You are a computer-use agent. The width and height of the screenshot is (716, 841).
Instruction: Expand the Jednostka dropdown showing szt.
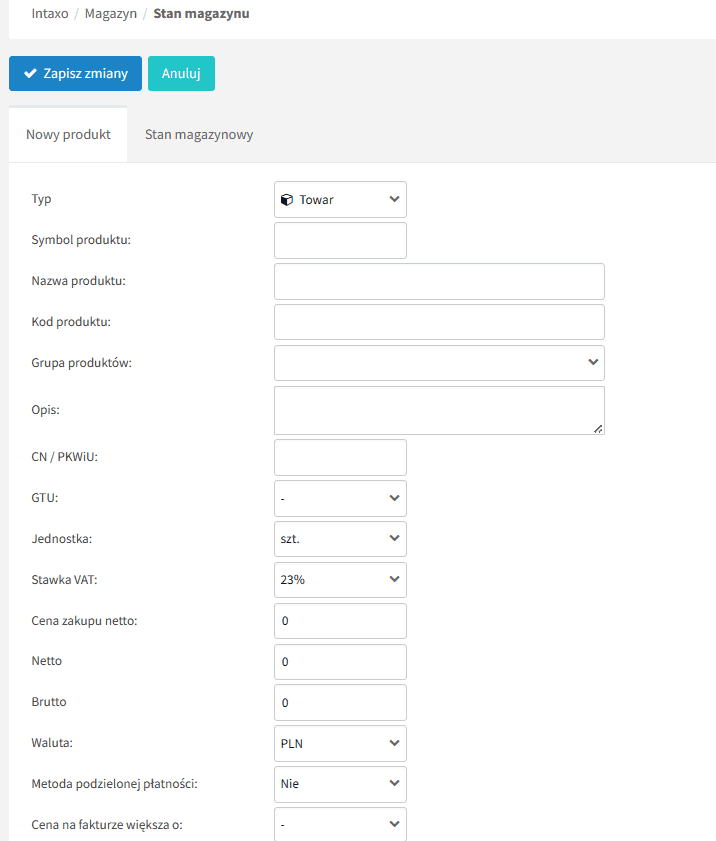click(x=340, y=539)
